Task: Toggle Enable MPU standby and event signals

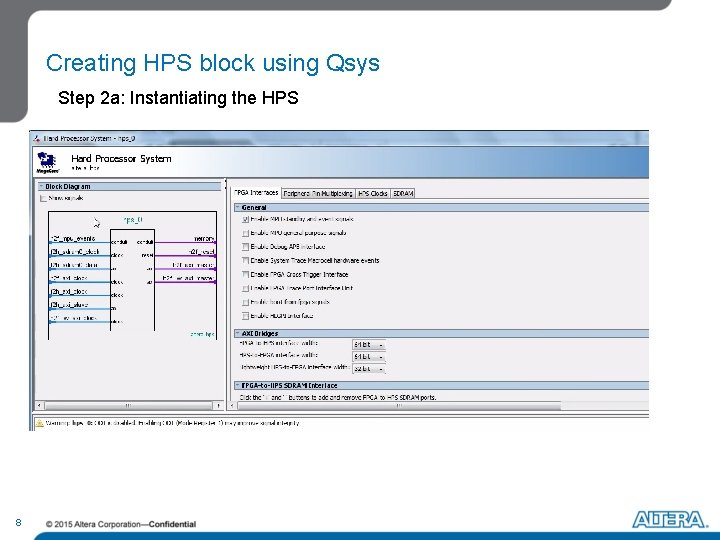Action: [246, 219]
